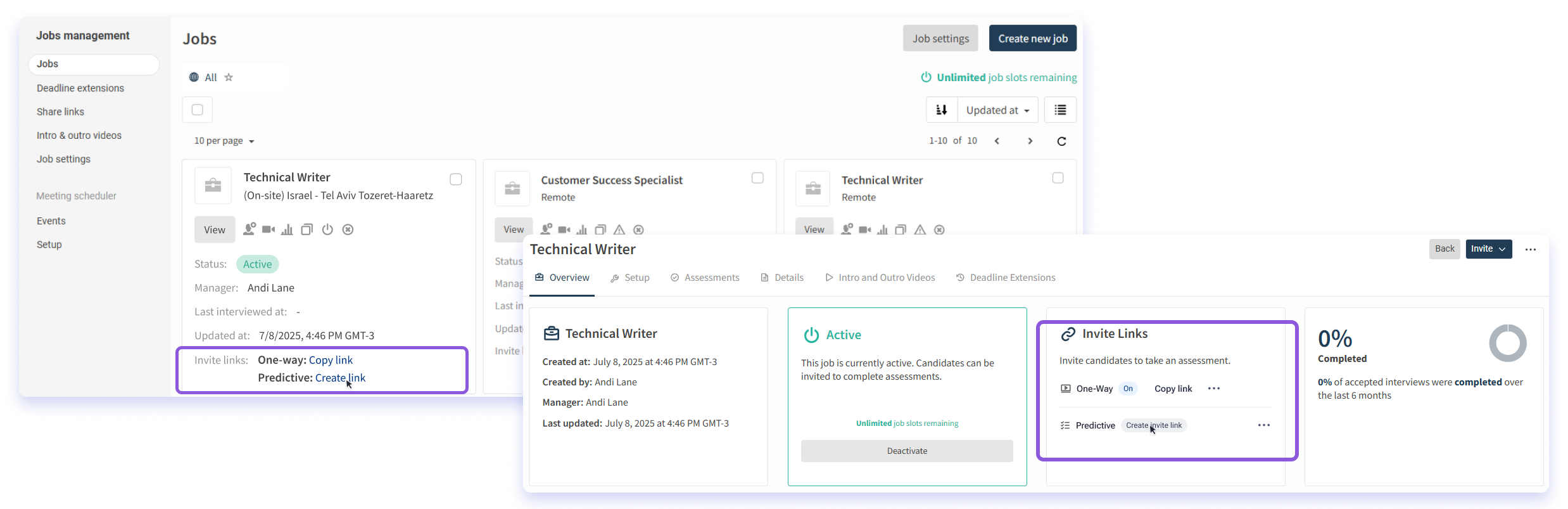Click video camera icon on Customer Success Specialist card

tap(564, 229)
